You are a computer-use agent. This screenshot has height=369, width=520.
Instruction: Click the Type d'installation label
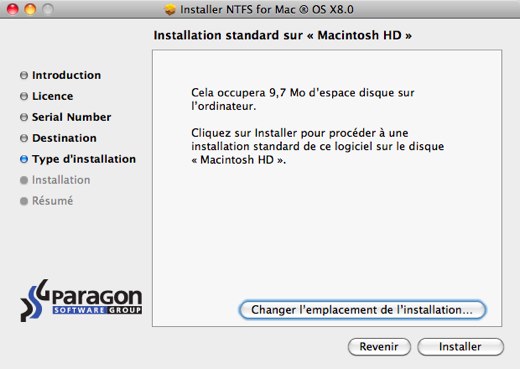[x=84, y=159]
